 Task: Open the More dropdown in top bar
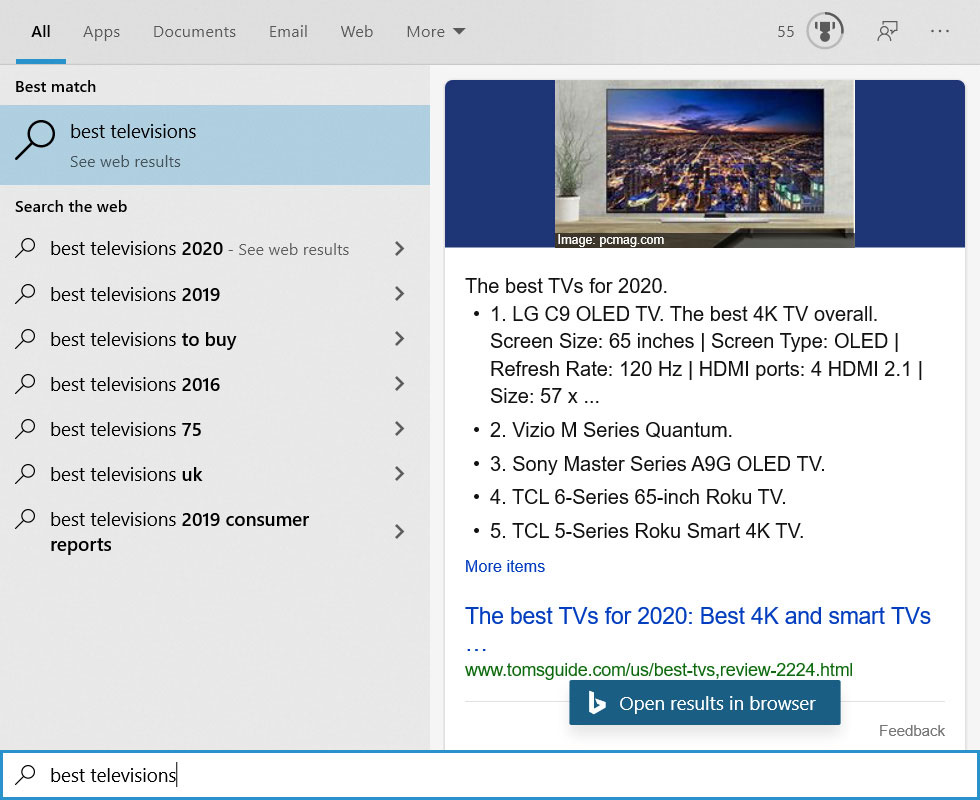click(x=435, y=31)
